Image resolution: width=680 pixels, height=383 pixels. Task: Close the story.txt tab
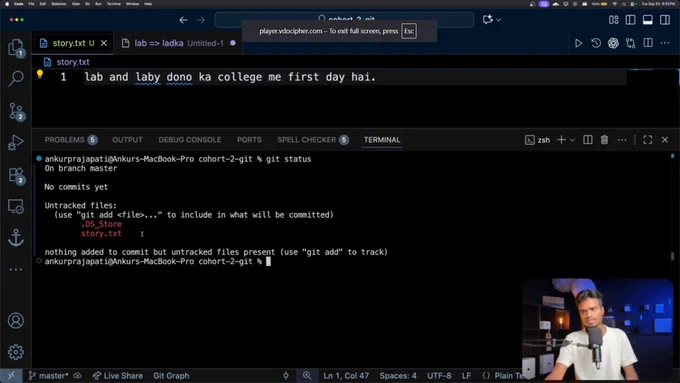pyautogui.click(x=104, y=43)
